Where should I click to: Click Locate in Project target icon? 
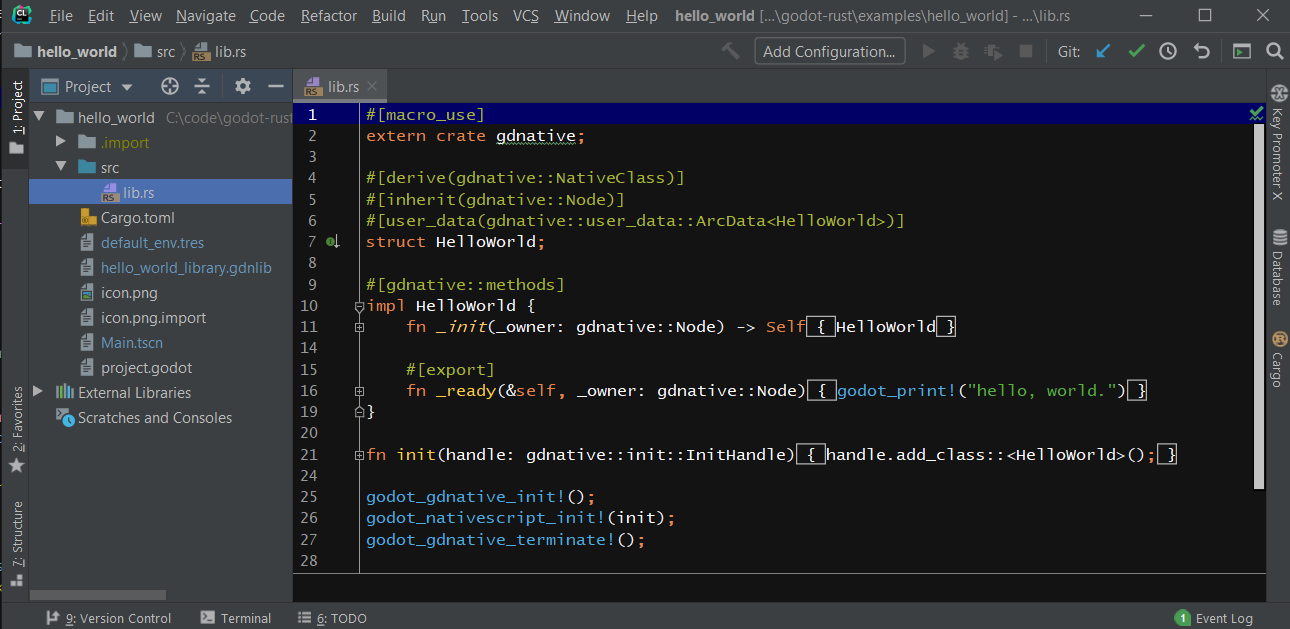tap(170, 86)
